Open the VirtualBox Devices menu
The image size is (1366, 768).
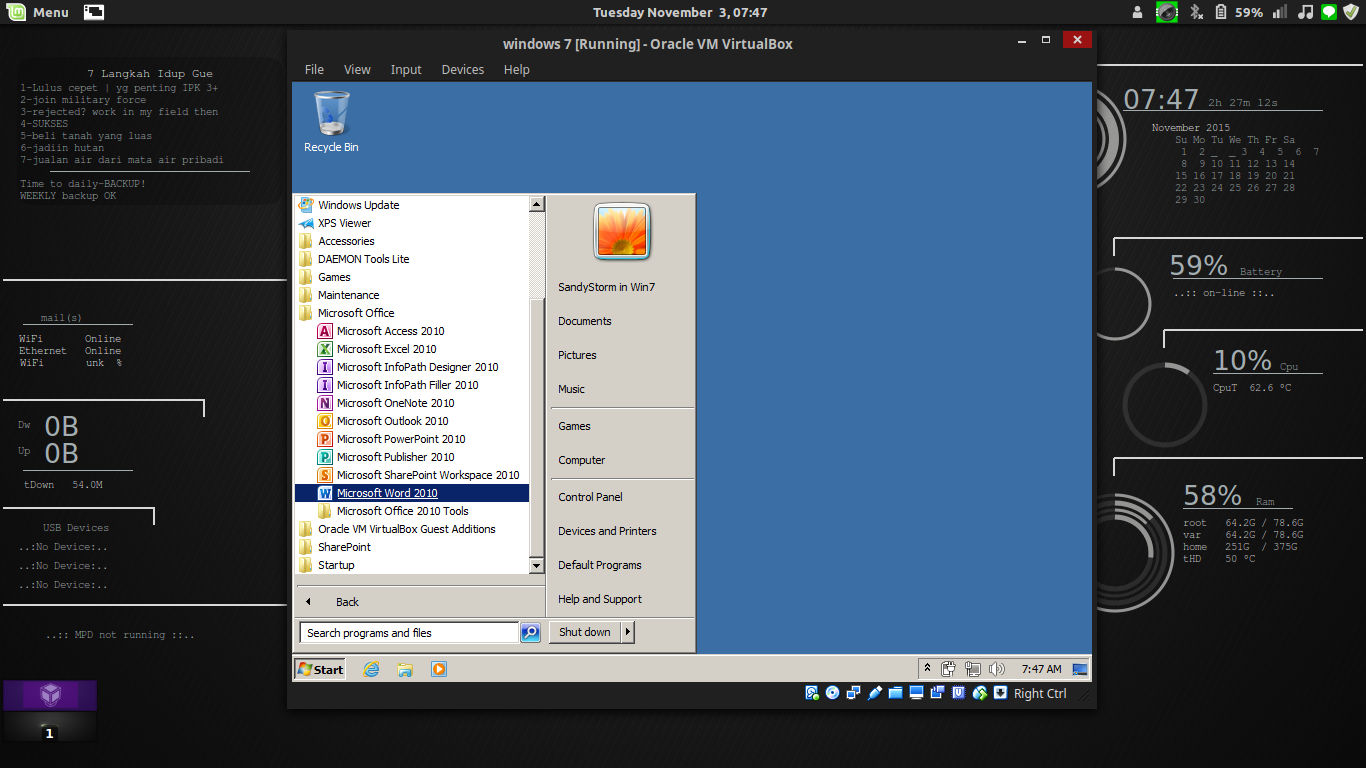463,70
